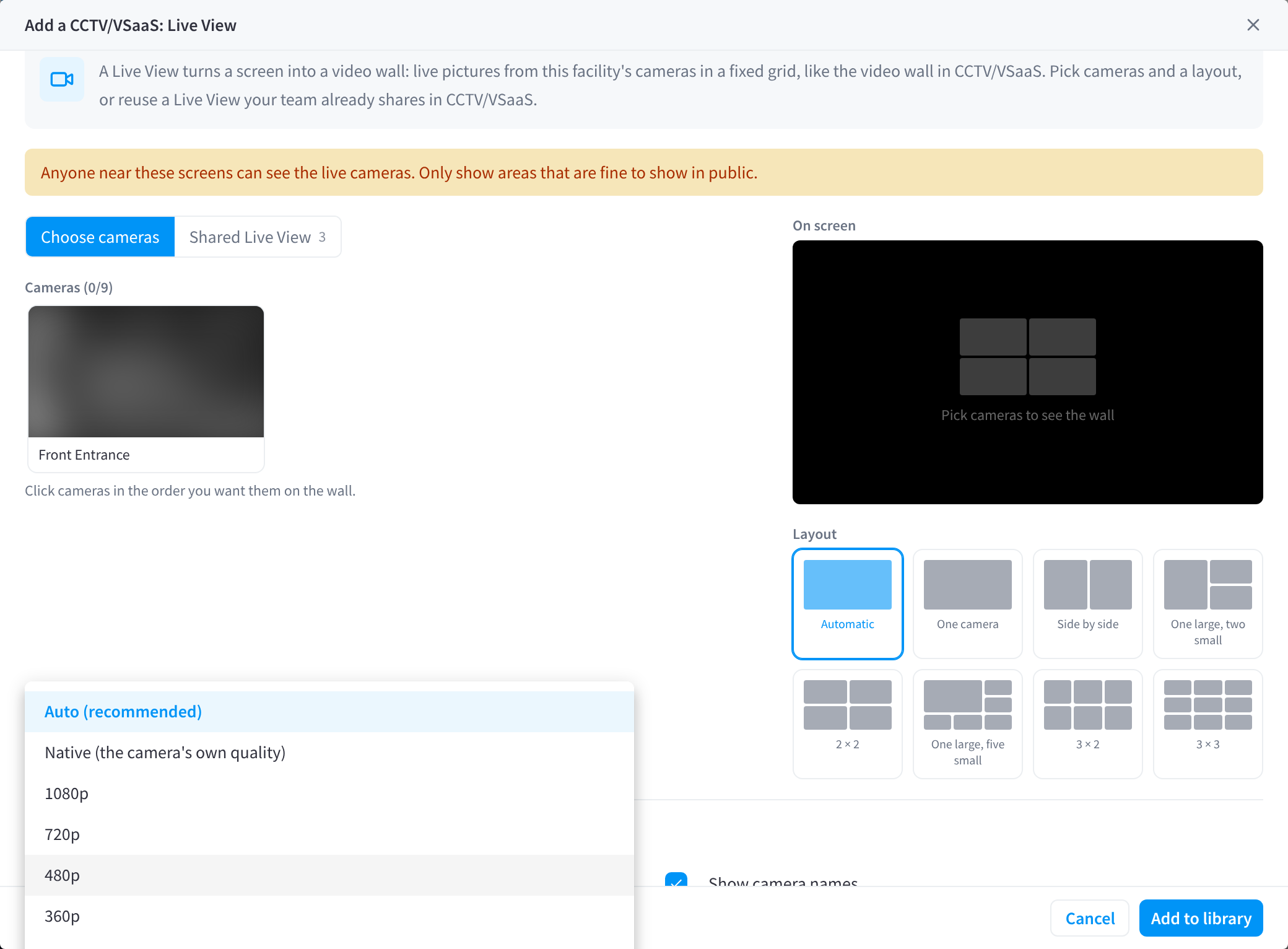Viewport: 1288px width, 949px height.
Task: Select the Automatic layout option
Action: coord(848,604)
